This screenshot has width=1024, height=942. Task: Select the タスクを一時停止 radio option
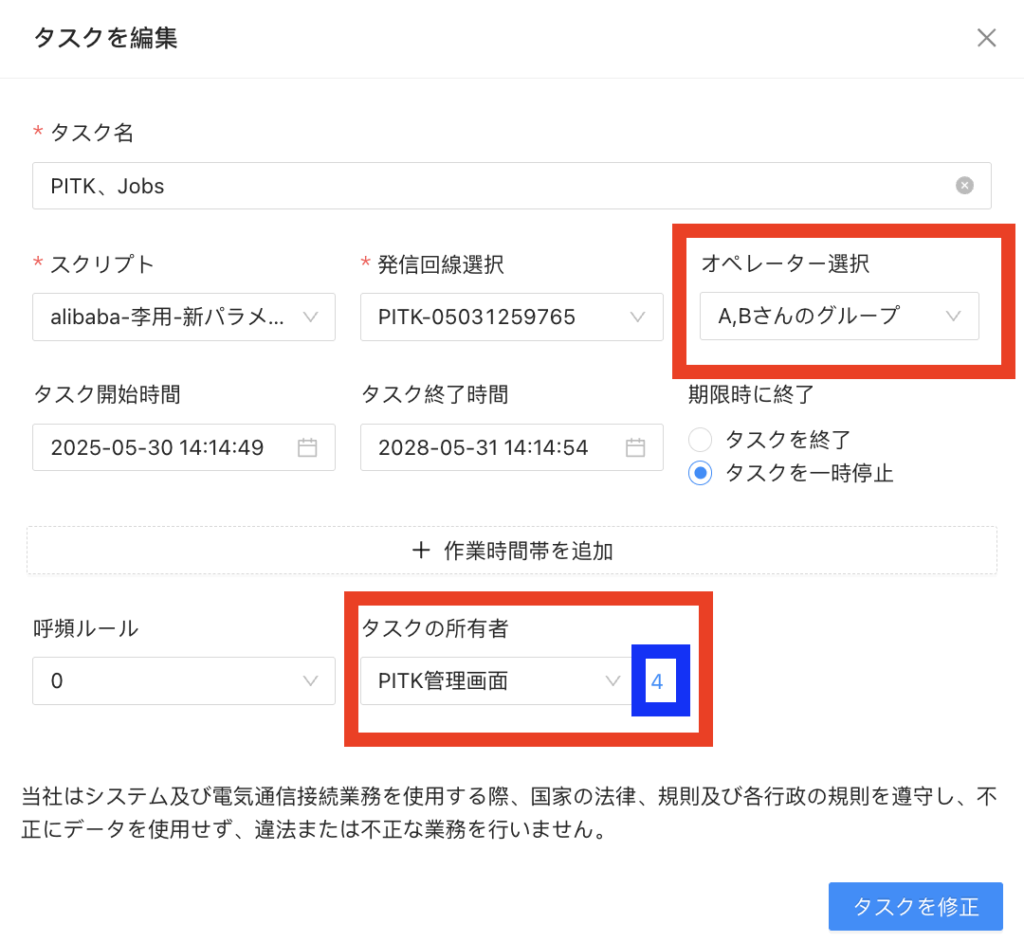click(700, 473)
